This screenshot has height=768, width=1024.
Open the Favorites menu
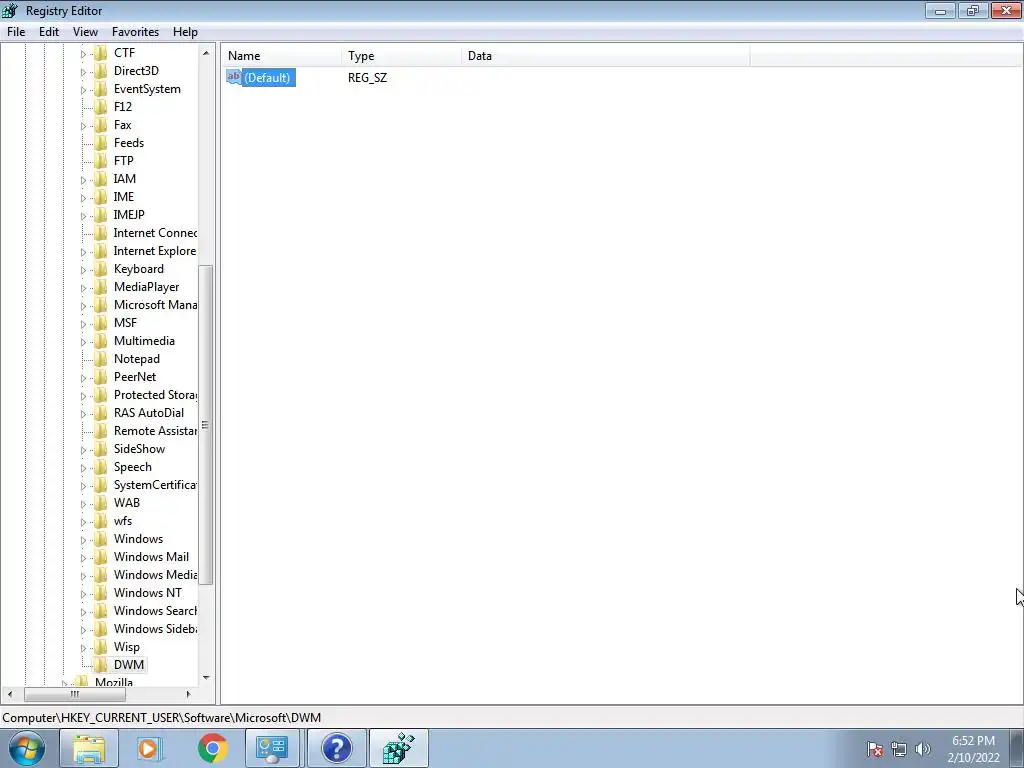pyautogui.click(x=135, y=32)
